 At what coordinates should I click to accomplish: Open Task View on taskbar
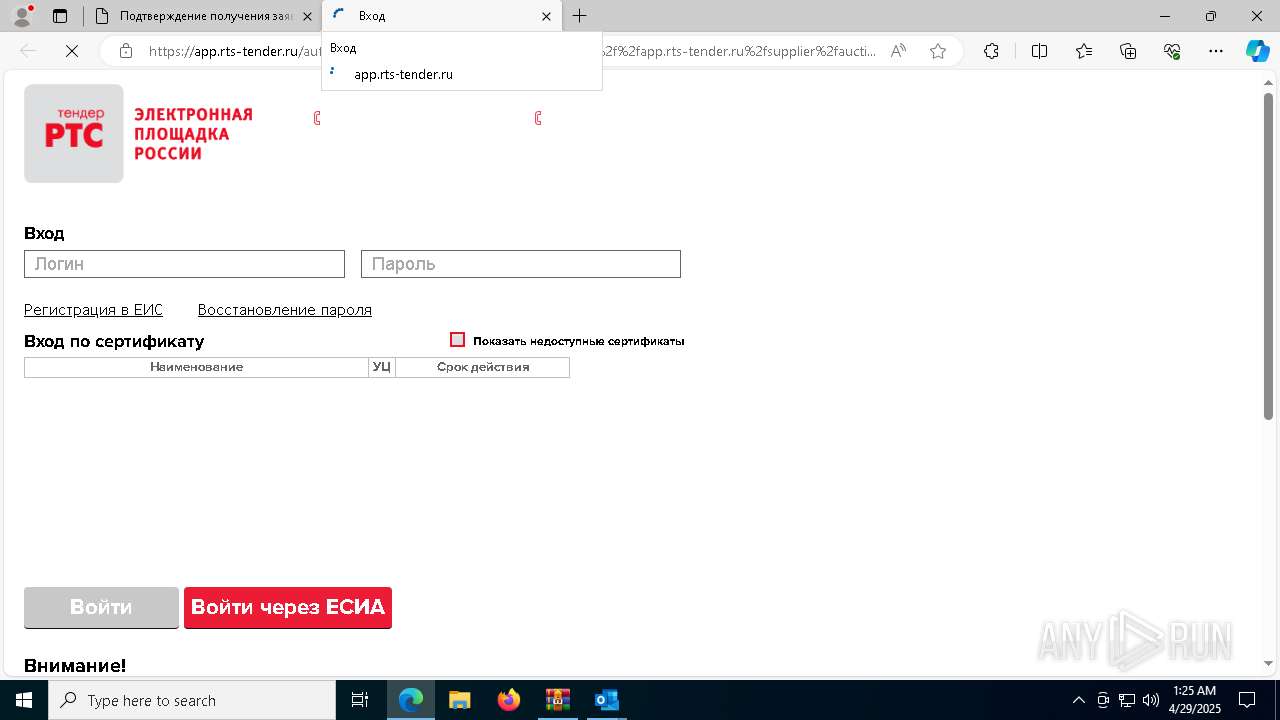360,700
